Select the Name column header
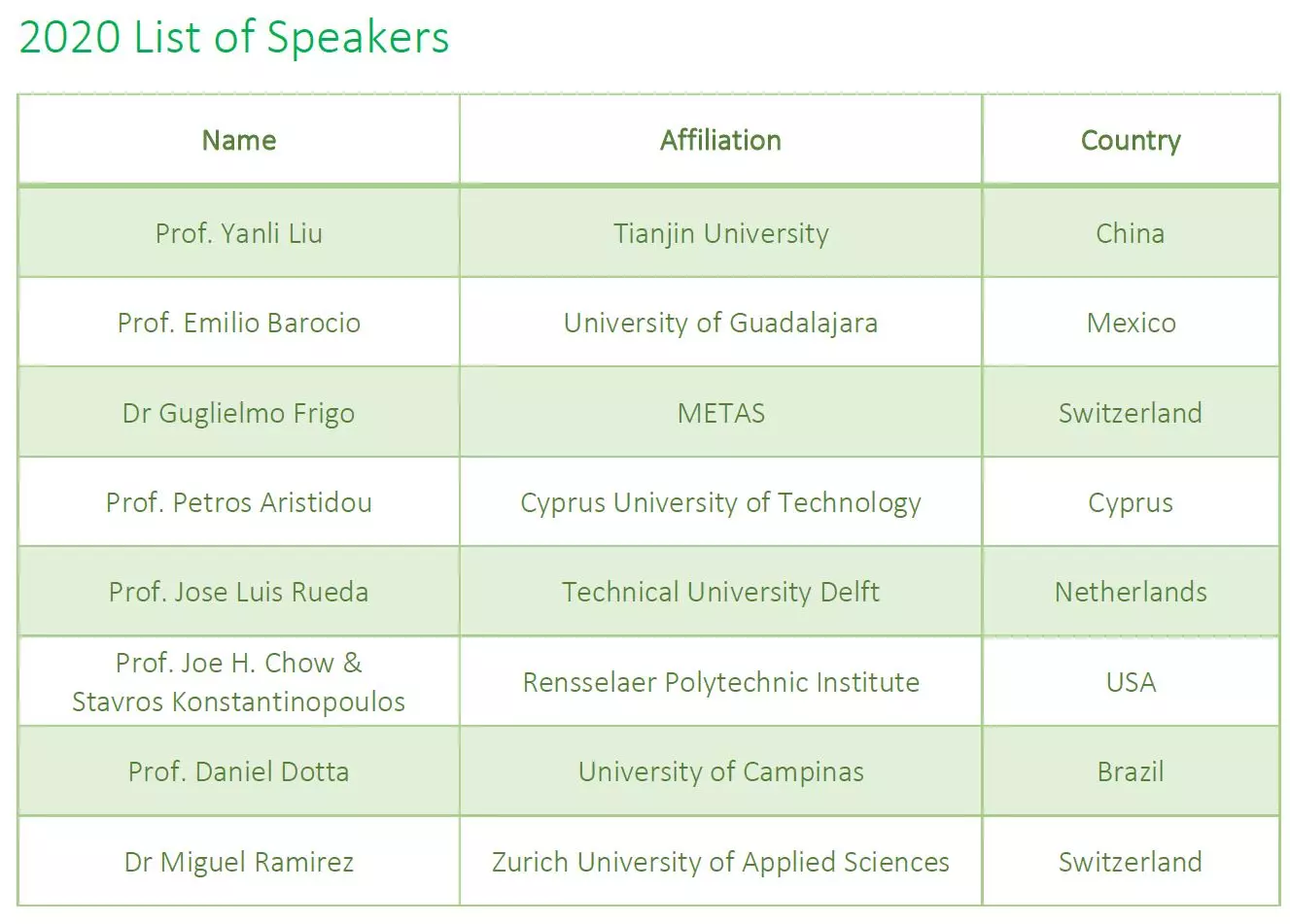Image resolution: width=1290 pixels, height=924 pixels. click(239, 140)
